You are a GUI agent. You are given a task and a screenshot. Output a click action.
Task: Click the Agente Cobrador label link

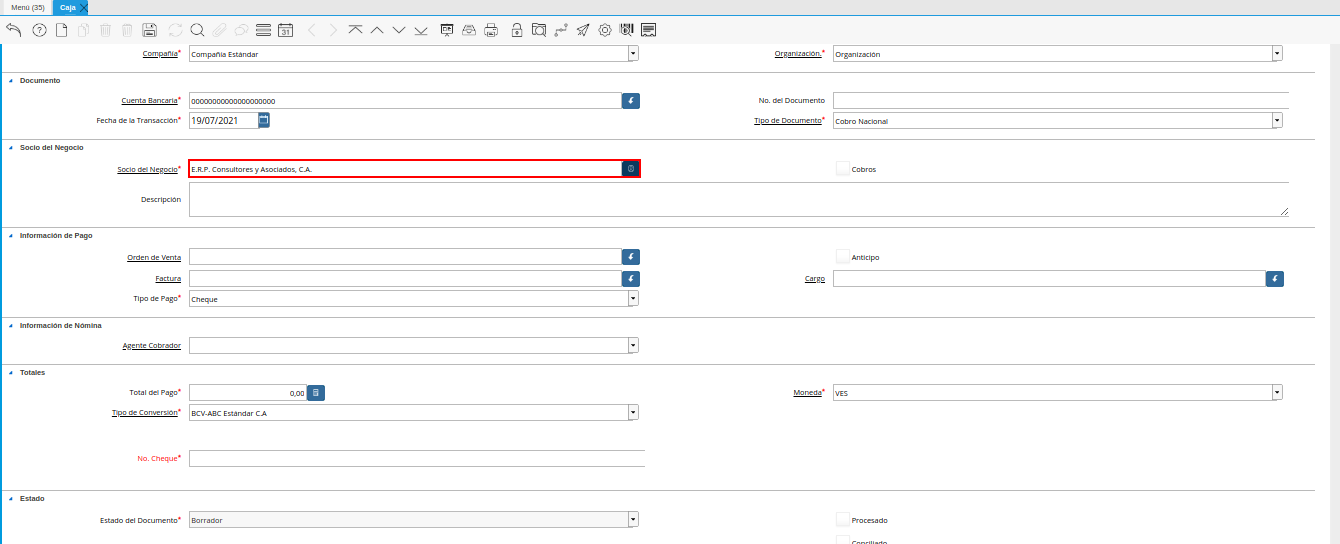(152, 345)
